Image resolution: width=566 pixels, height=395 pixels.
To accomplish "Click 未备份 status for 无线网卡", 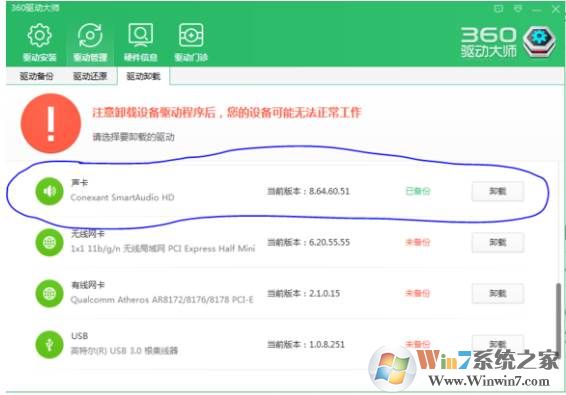I will (x=418, y=242).
